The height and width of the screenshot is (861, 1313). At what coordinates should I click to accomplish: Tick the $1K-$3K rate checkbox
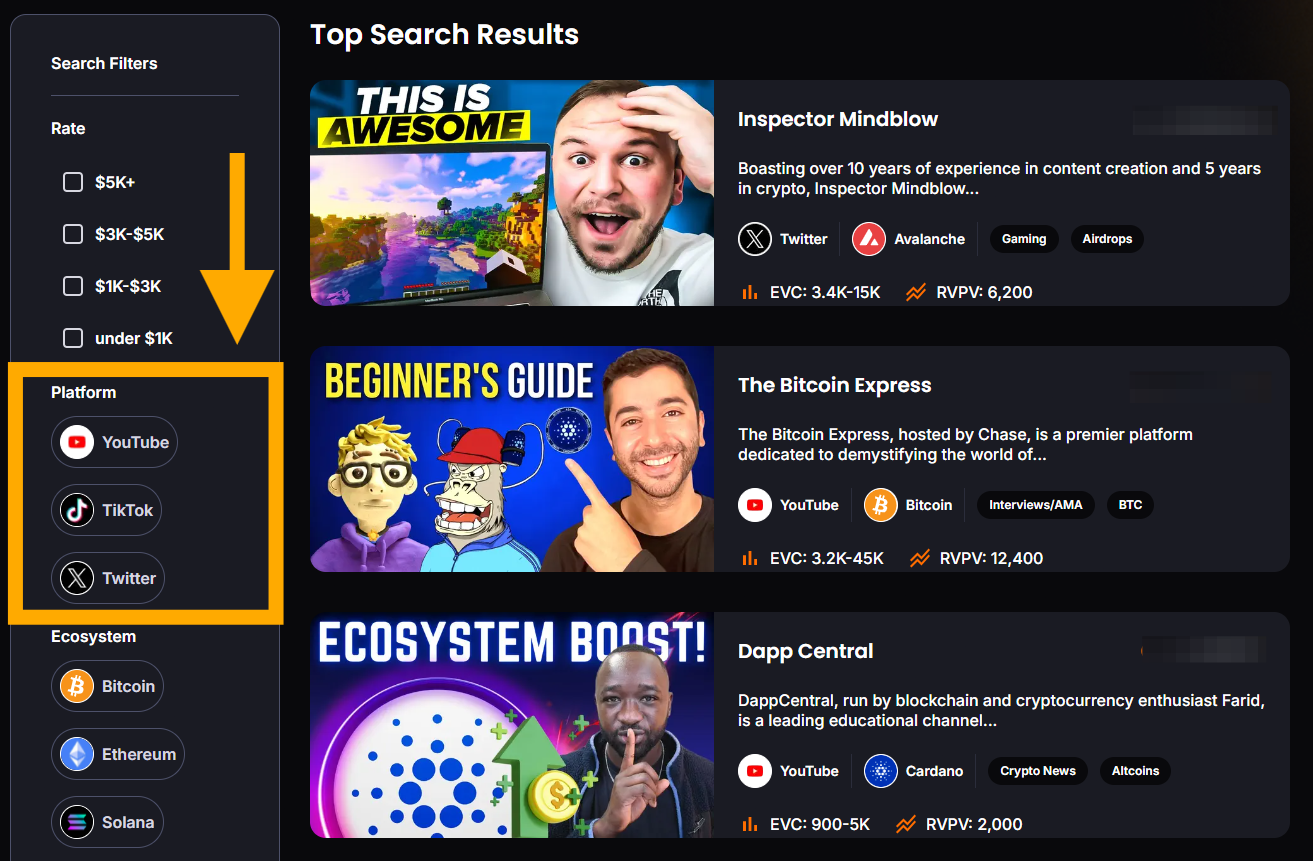tap(72, 286)
